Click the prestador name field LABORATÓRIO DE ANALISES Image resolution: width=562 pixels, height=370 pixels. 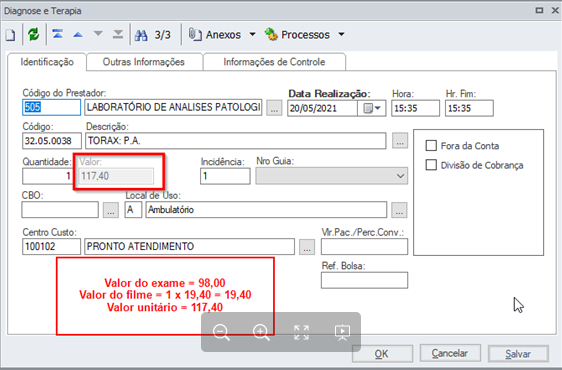point(173,108)
